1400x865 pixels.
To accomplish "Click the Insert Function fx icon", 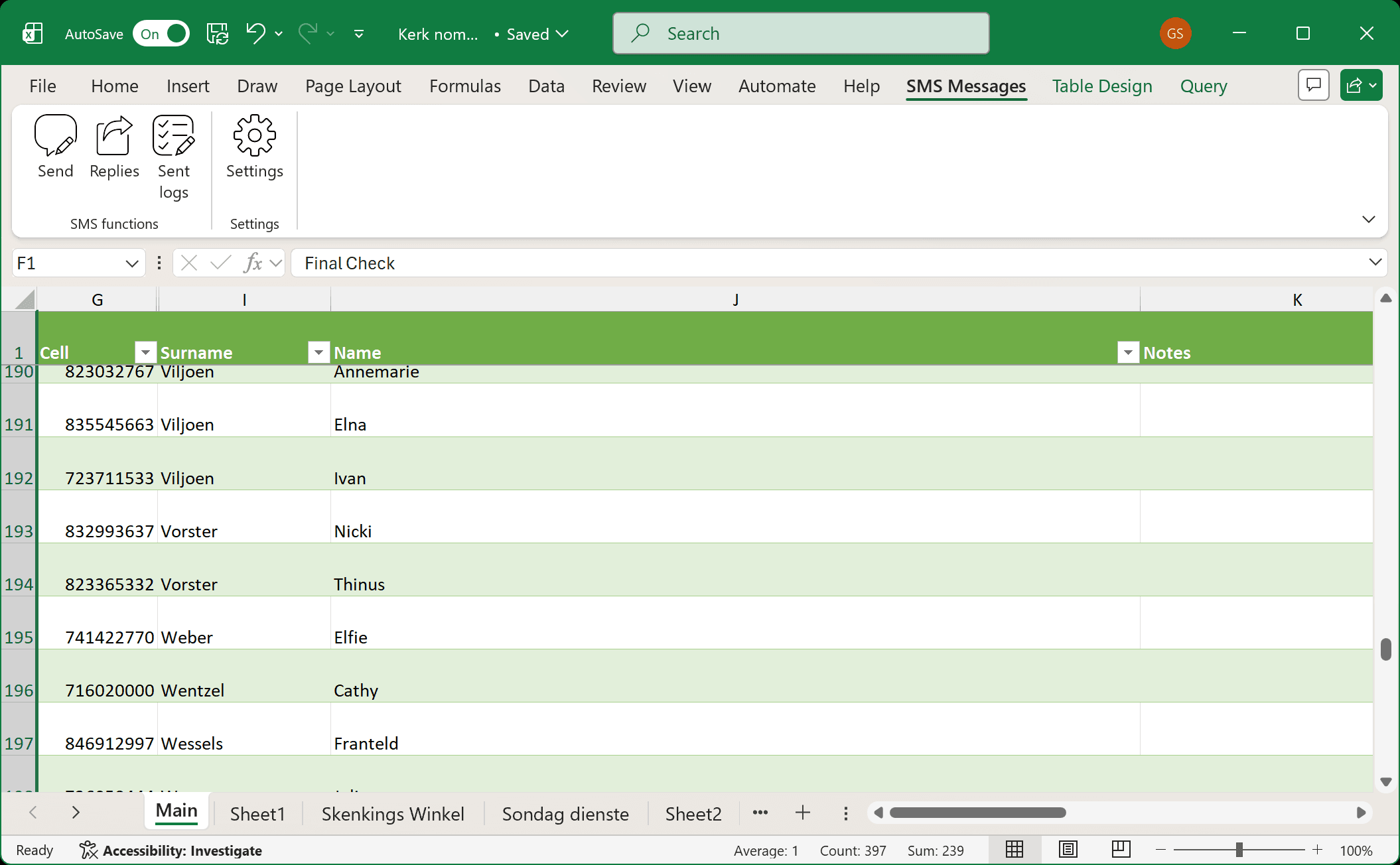I will coord(252,263).
